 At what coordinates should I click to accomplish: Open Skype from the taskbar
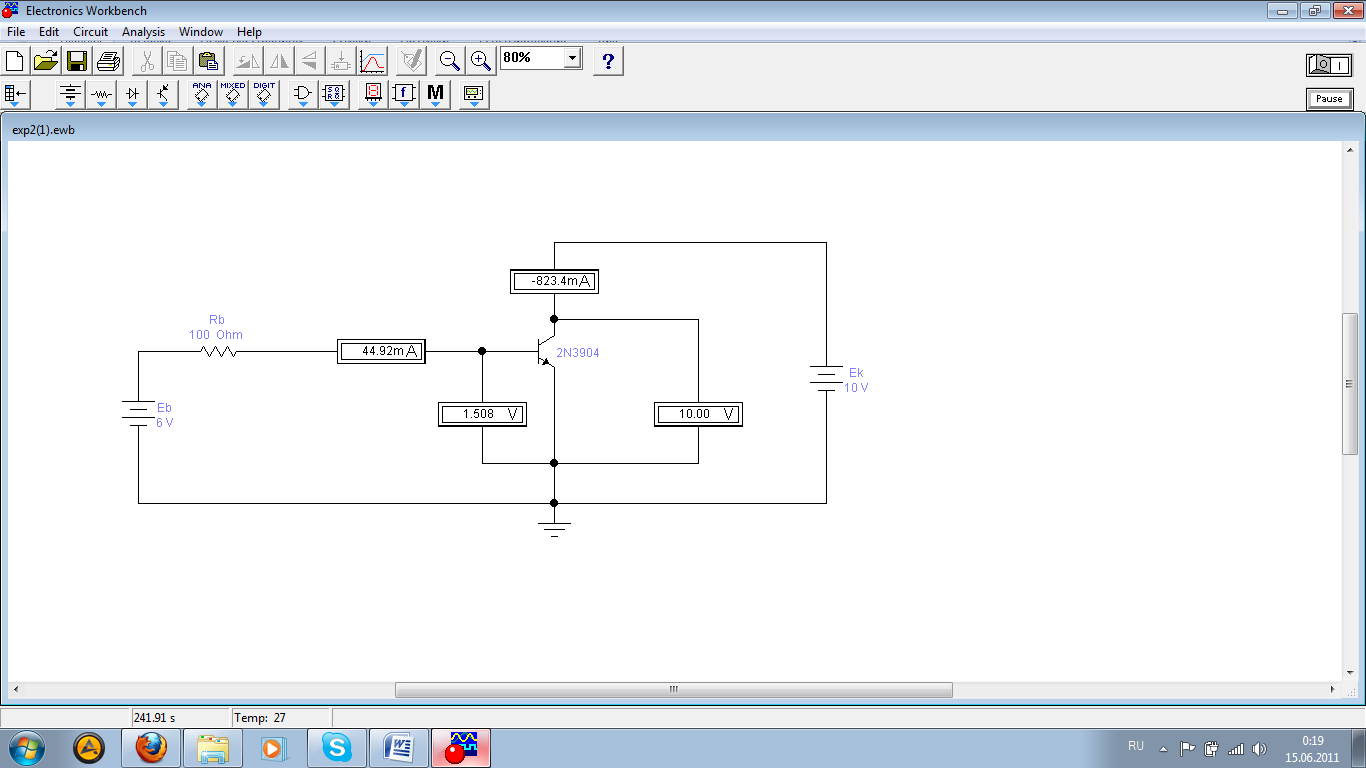pyautogui.click(x=337, y=748)
